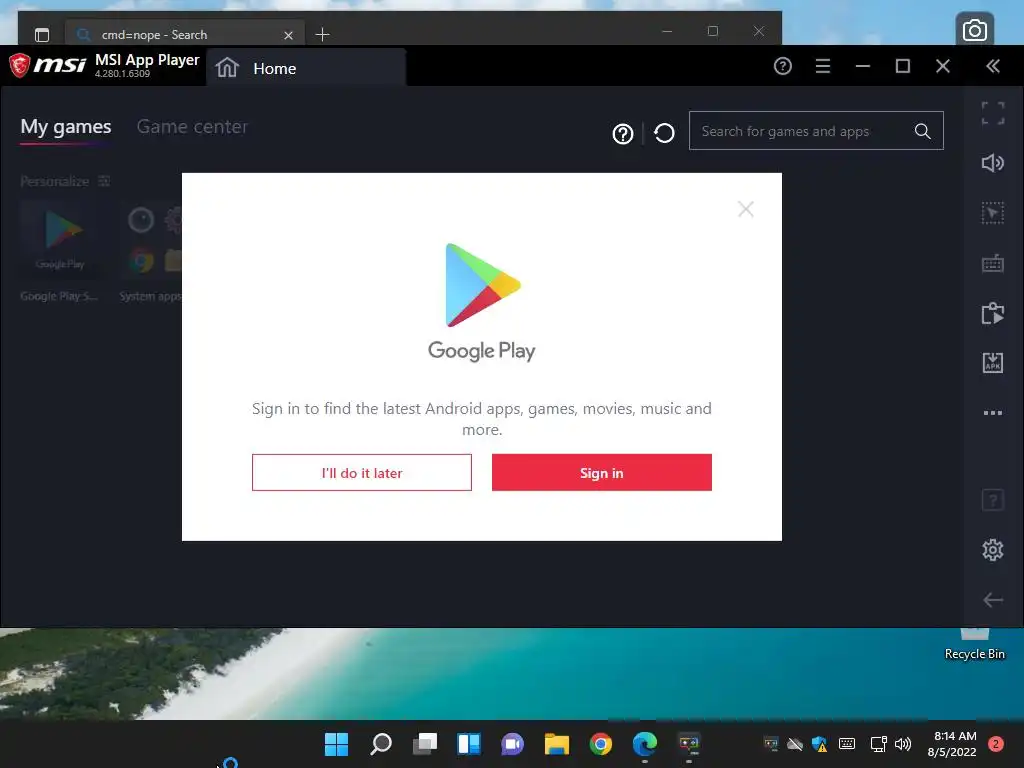Viewport: 1024px width, 768px height.
Task: Open the game controls keyboard icon
Action: click(993, 264)
